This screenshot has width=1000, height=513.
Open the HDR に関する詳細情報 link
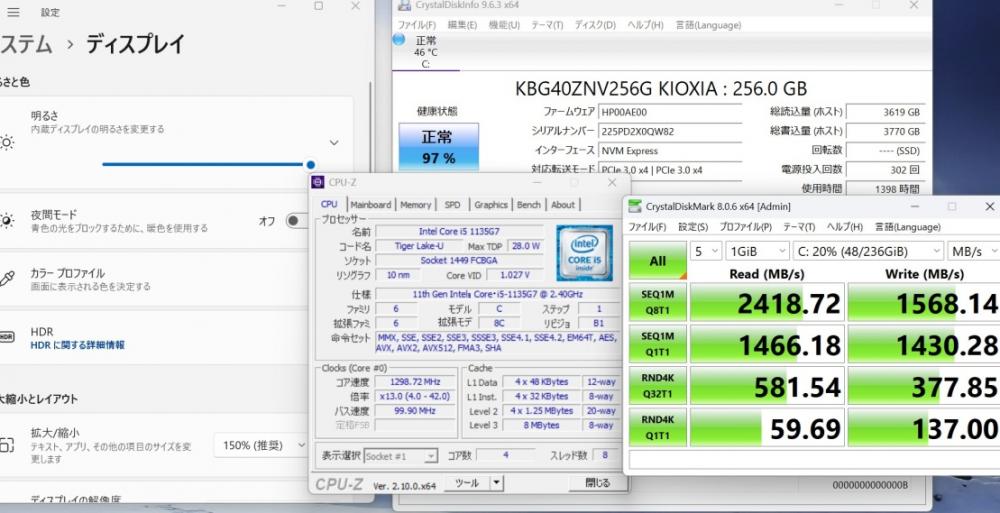pyautogui.click(x=78, y=345)
